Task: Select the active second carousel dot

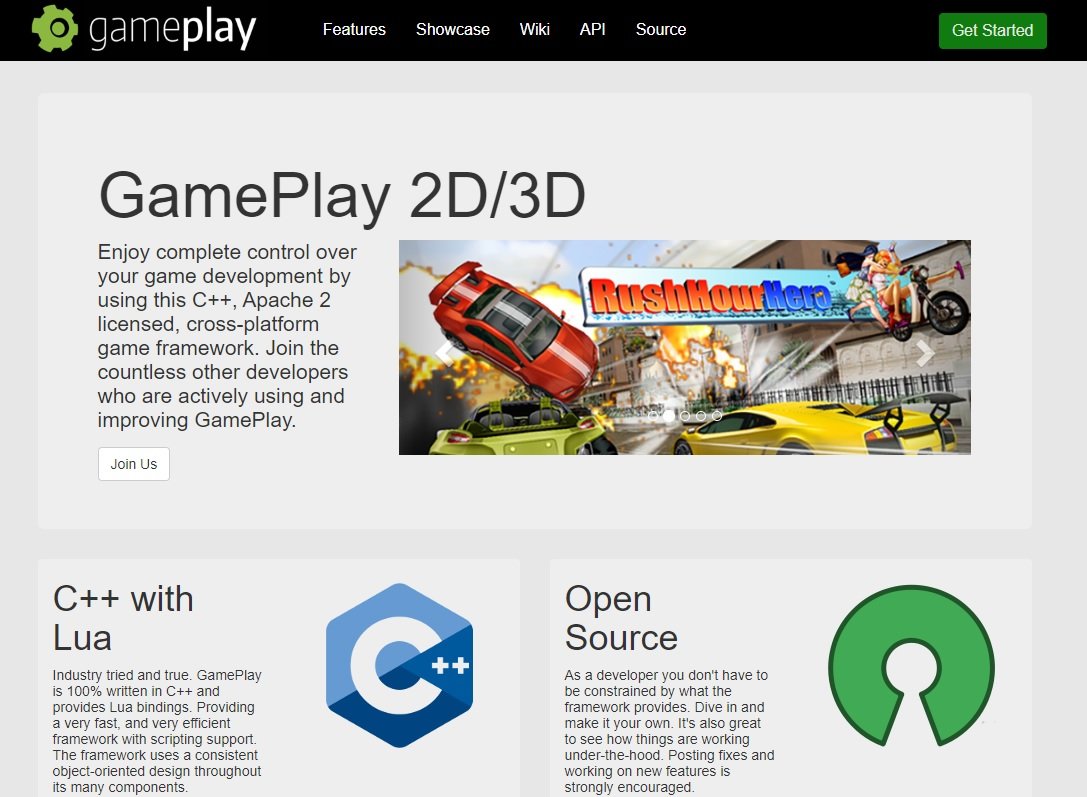Action: click(669, 416)
